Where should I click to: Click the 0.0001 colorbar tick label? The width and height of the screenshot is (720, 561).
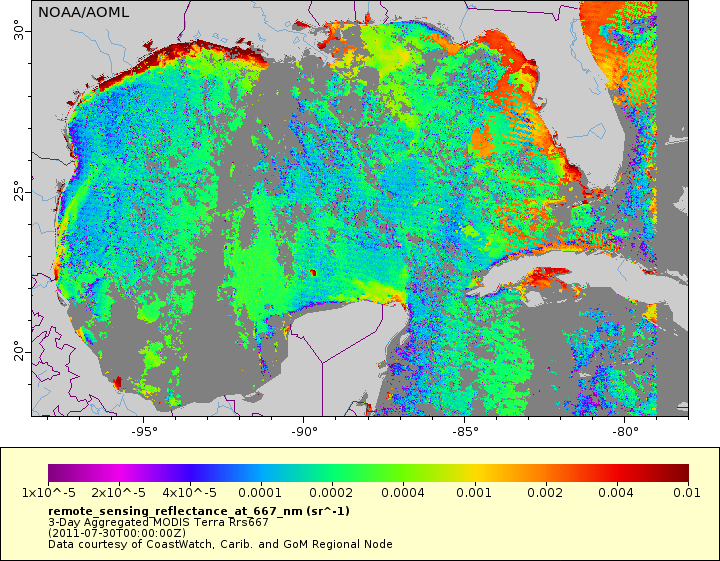[x=260, y=493]
